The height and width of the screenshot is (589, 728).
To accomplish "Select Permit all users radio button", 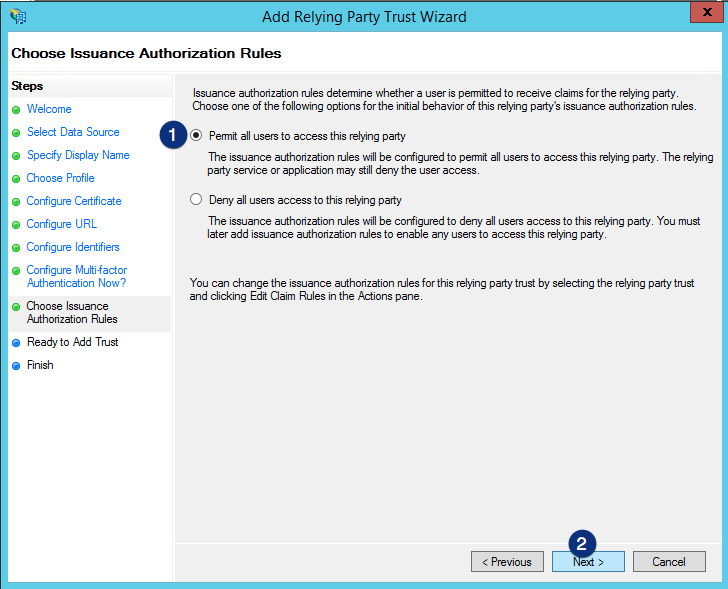I will tap(196, 135).
